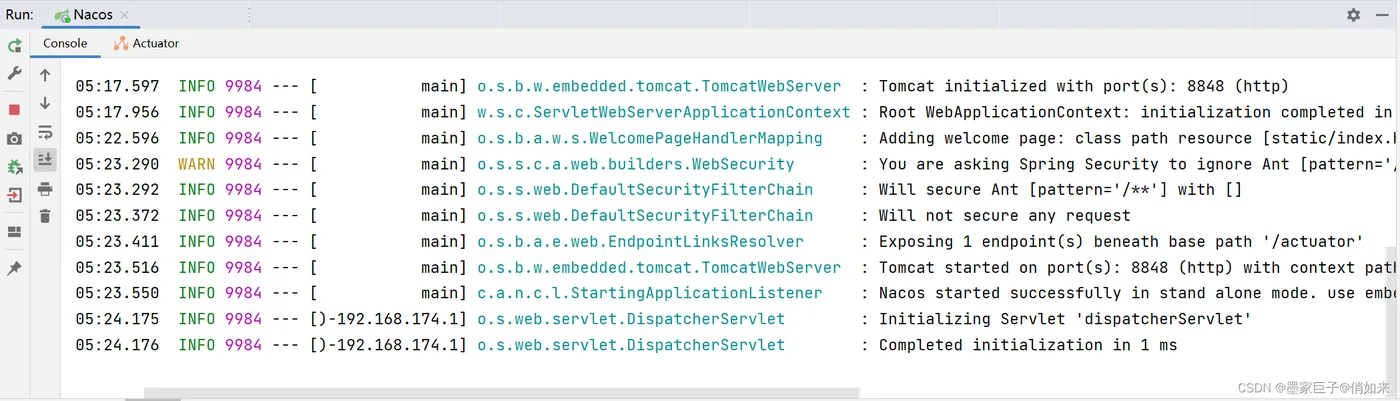Screen dimensions: 1400x401
Task: Print the console output
Action: 45,189
